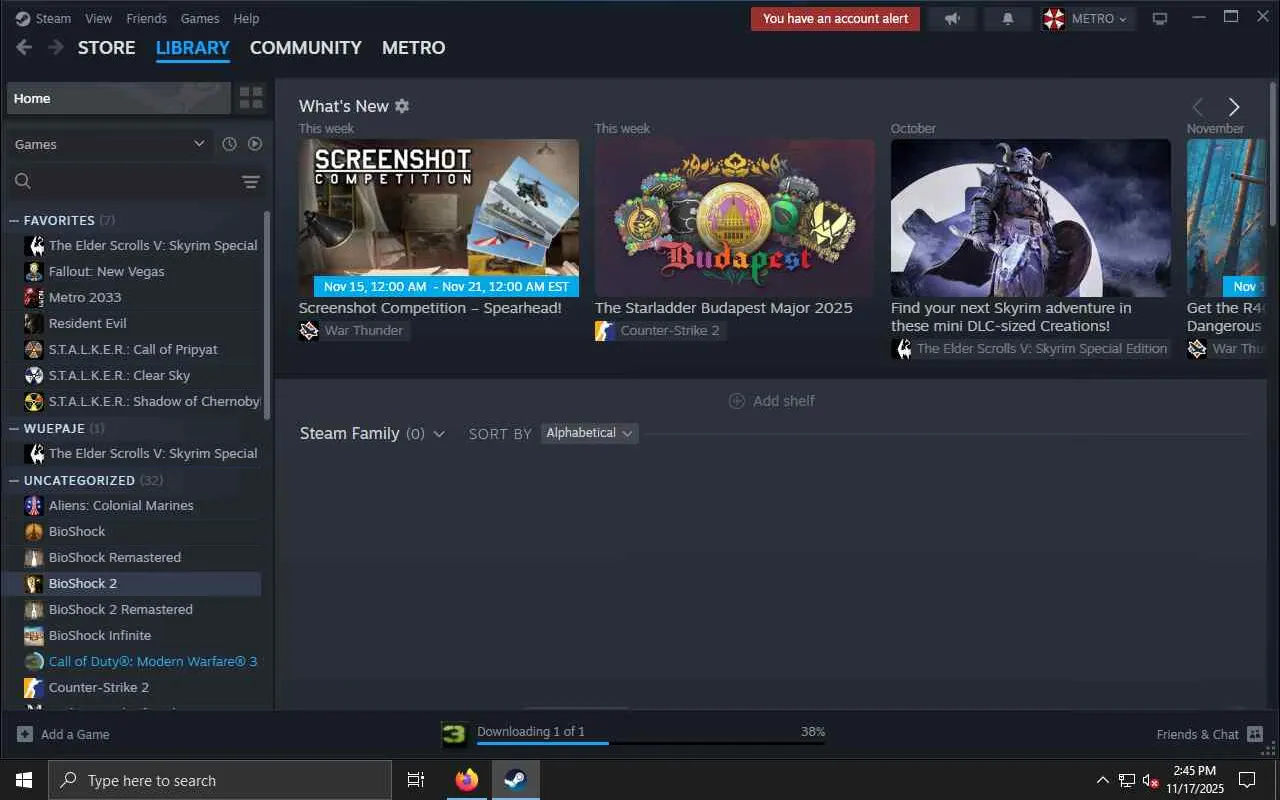Toggle the ready-to-play filter icon
Viewport: 1280px width, 800px height.
coord(255,144)
